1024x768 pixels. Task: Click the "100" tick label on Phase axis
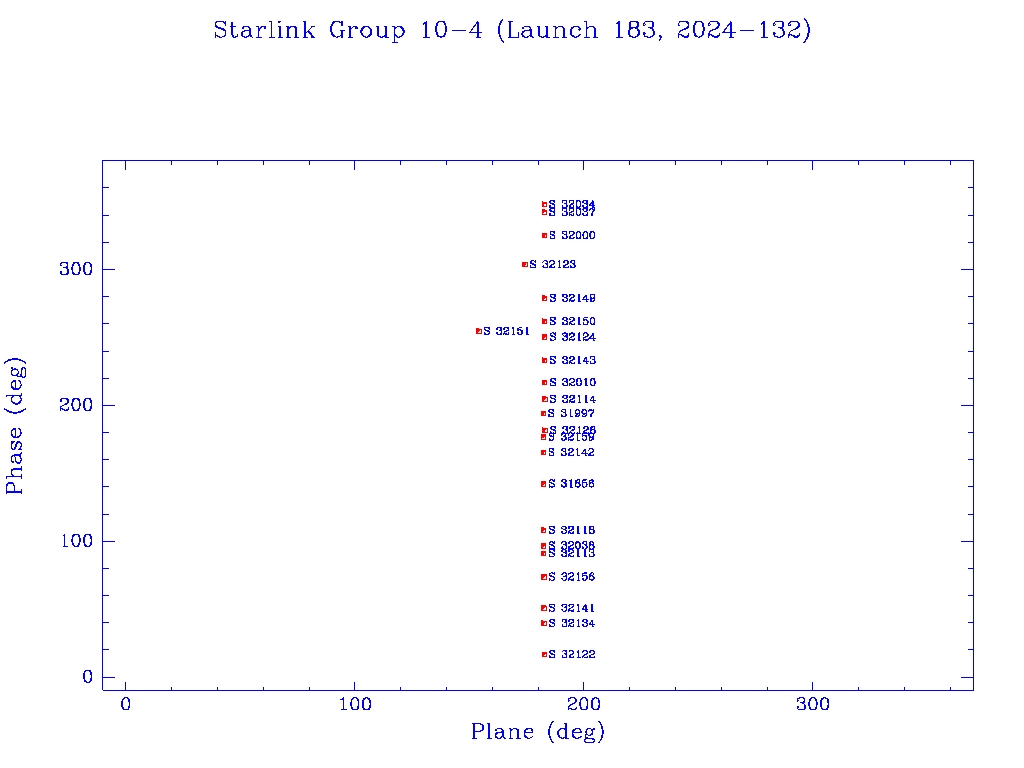tap(76, 541)
